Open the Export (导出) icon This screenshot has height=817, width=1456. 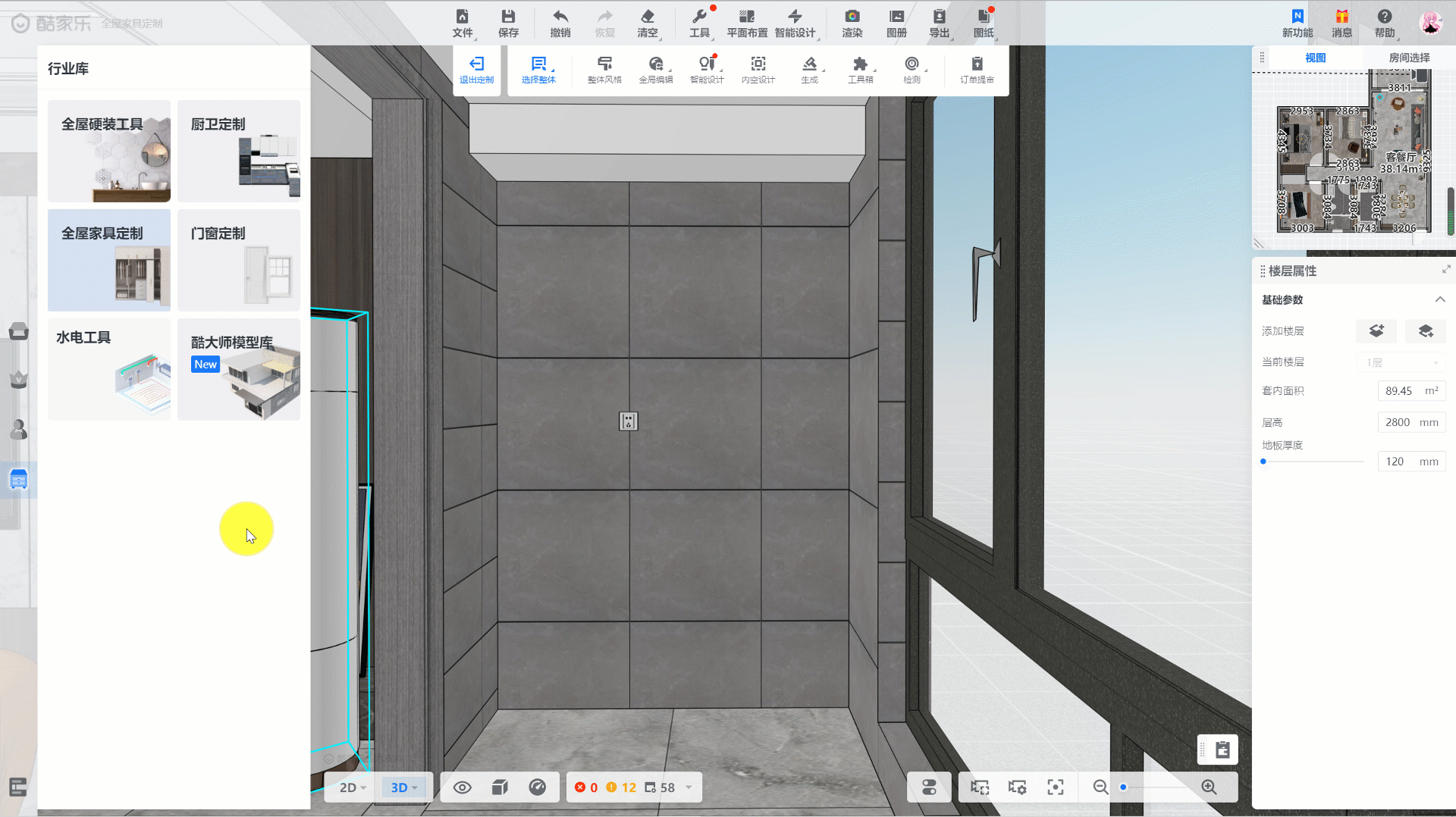939,23
